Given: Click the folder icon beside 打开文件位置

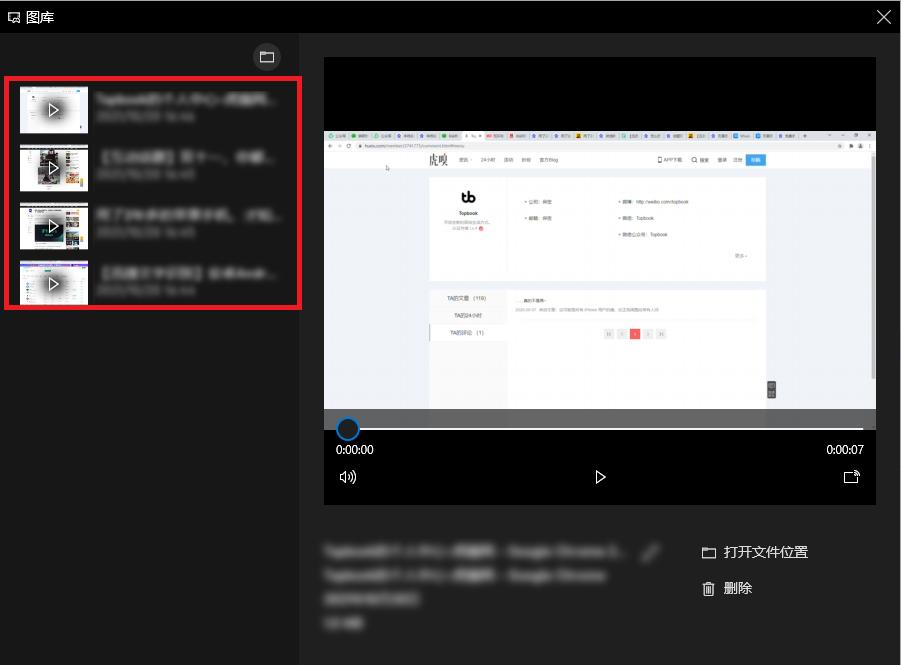Looking at the screenshot, I should (x=710, y=551).
